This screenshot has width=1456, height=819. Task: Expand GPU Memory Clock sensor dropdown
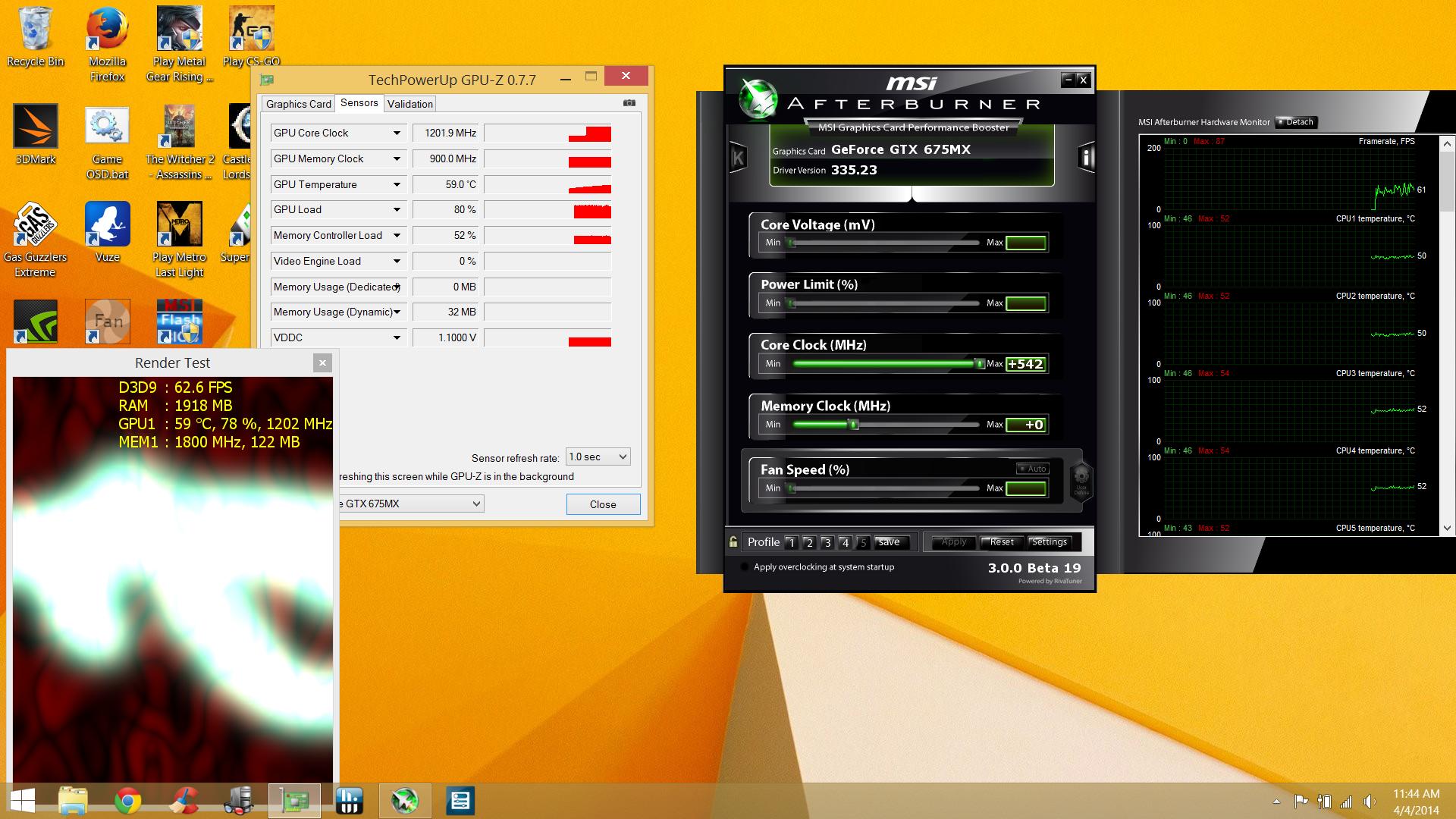pos(397,159)
